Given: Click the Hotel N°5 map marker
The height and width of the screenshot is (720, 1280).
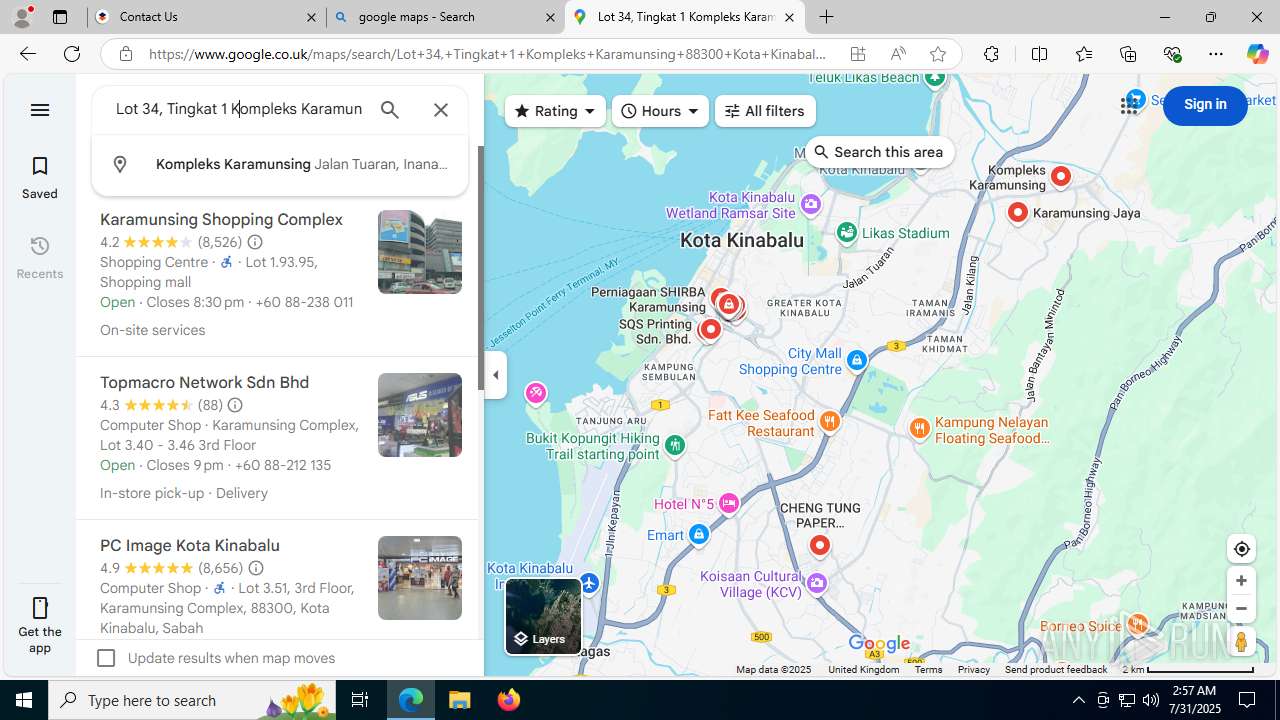Looking at the screenshot, I should (728, 503).
